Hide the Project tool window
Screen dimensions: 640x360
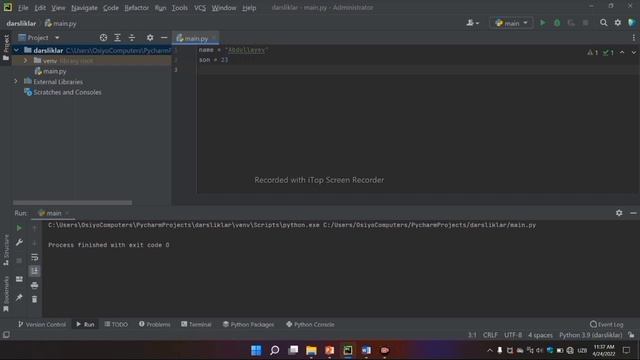click(x=164, y=38)
